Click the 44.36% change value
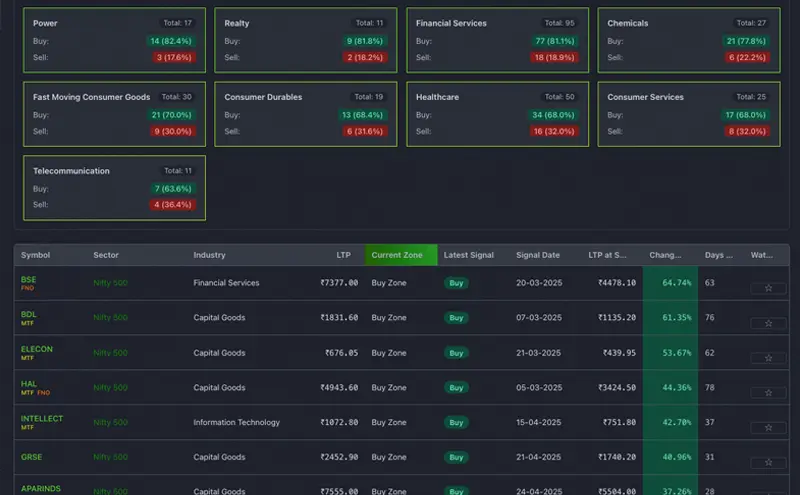Screen dimensions: 800x495 pos(677,387)
